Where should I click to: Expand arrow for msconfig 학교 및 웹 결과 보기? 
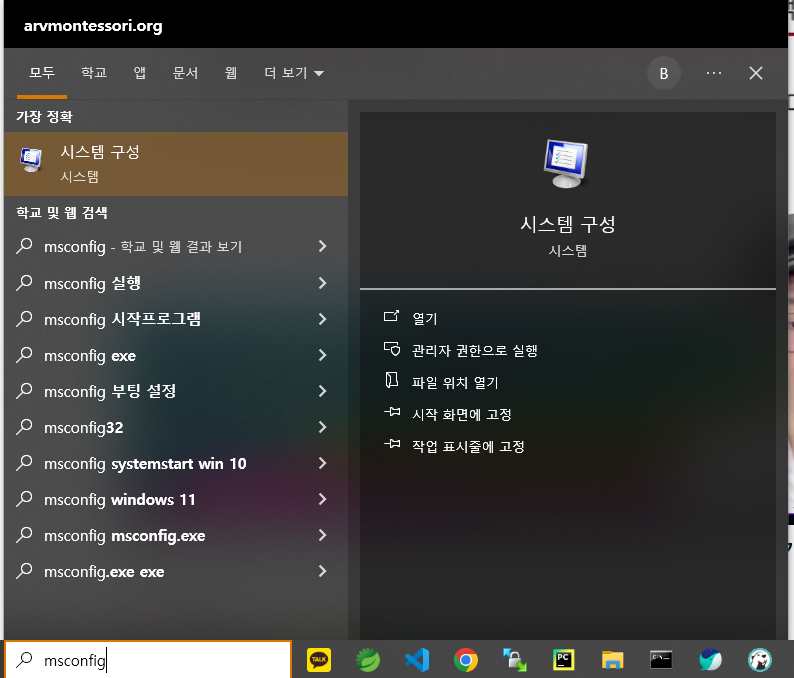tap(322, 246)
